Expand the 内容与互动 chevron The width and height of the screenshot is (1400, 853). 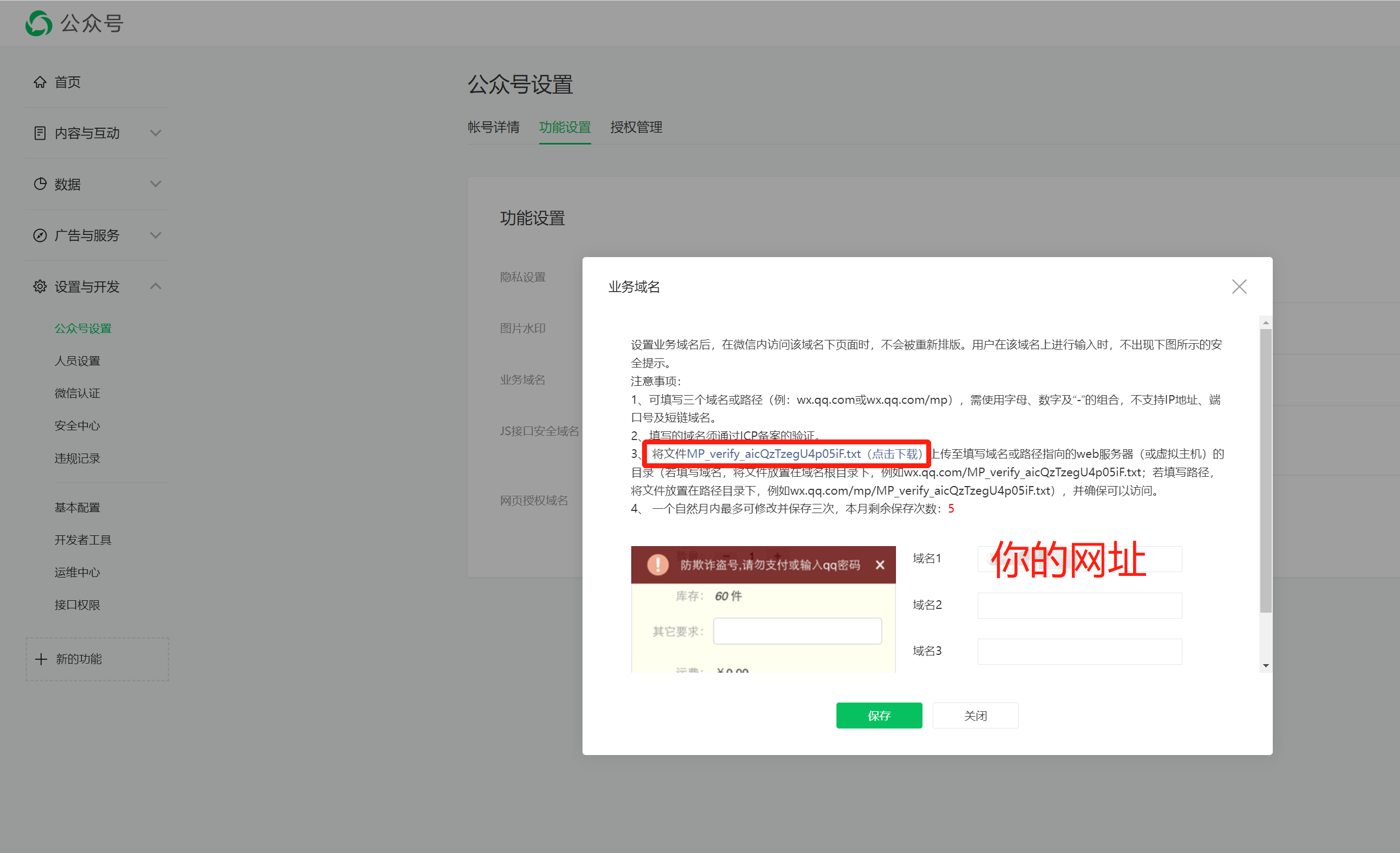pyautogui.click(x=155, y=133)
